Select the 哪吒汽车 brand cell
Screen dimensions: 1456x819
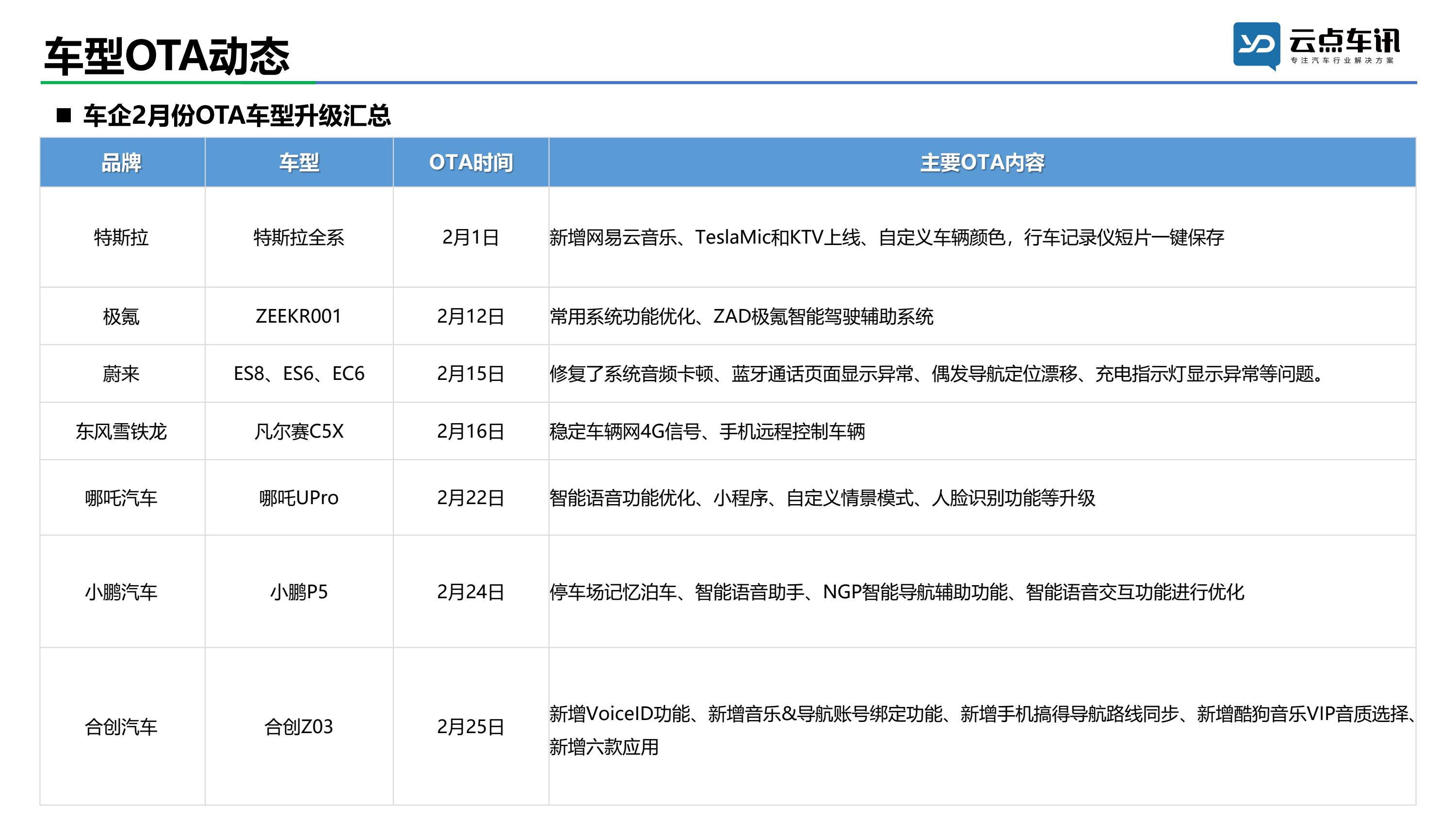(x=122, y=498)
